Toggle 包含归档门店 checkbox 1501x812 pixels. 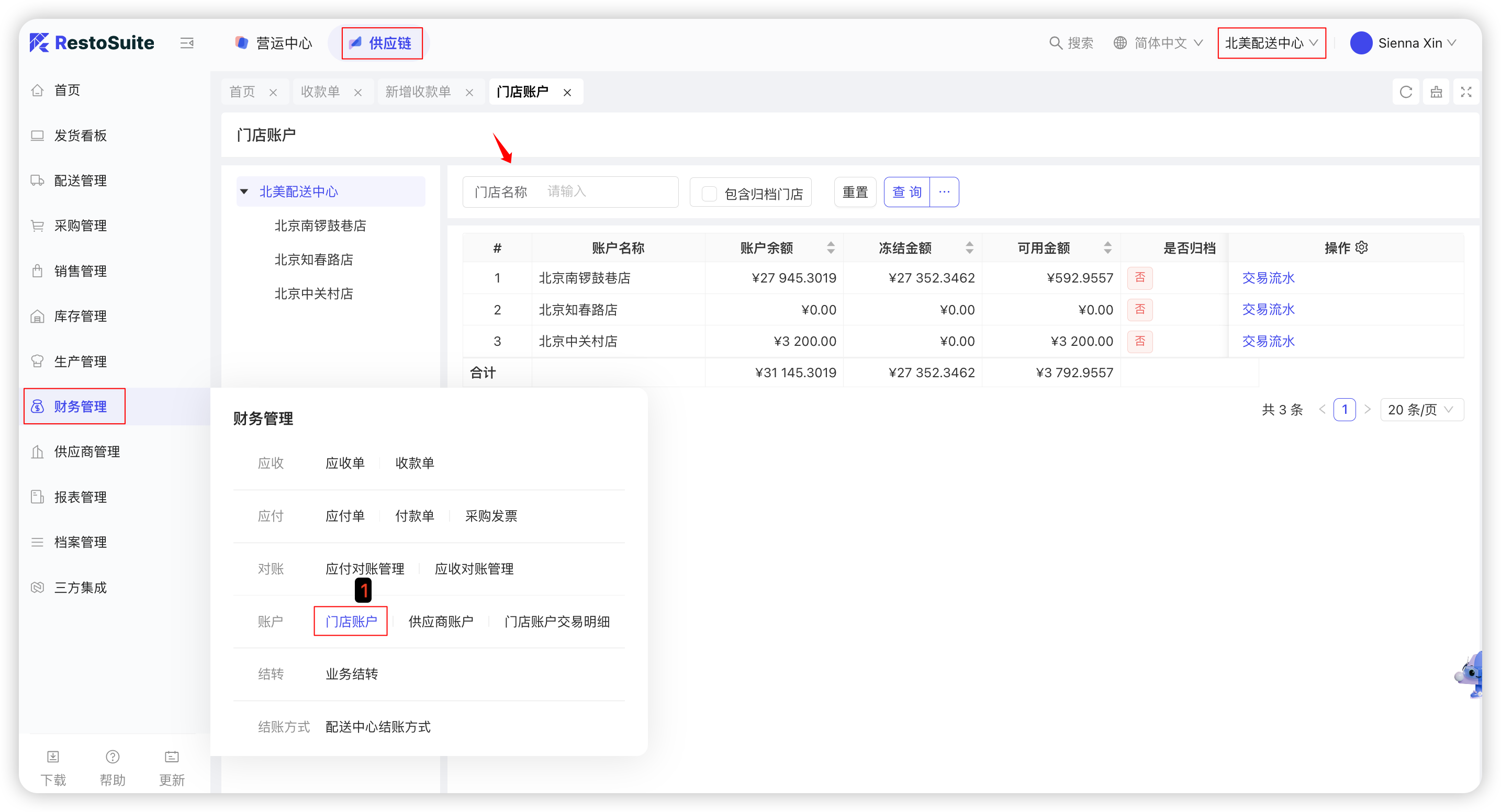point(709,194)
